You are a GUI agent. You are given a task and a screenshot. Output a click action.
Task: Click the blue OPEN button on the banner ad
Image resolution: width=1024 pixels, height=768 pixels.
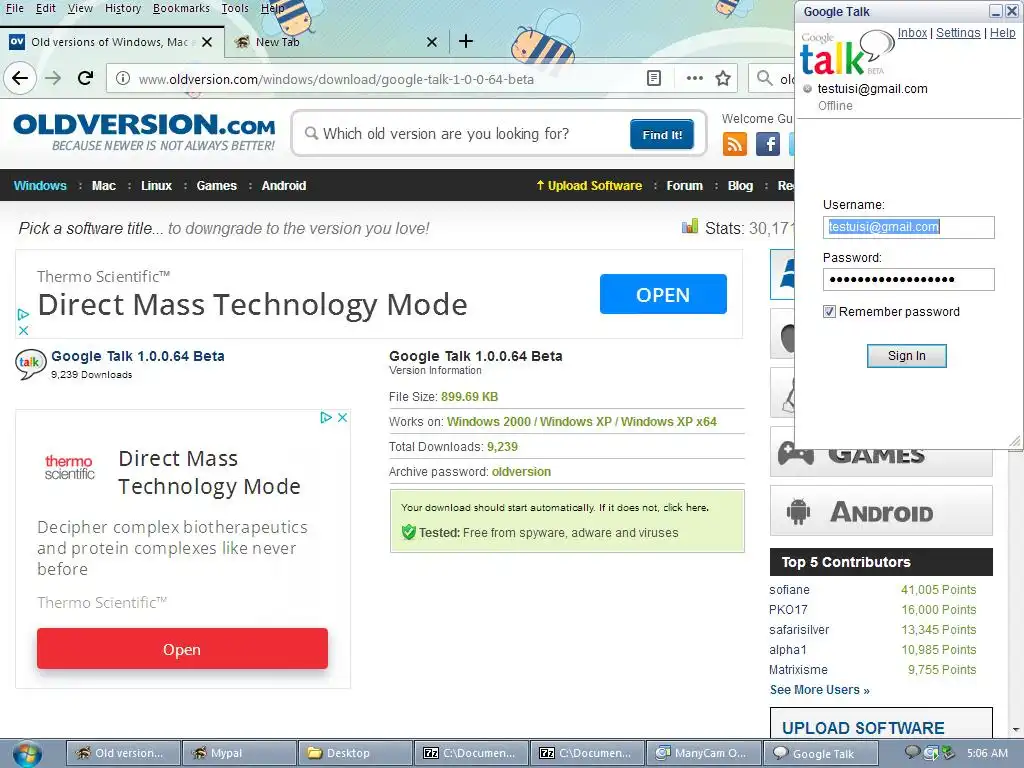pos(663,295)
